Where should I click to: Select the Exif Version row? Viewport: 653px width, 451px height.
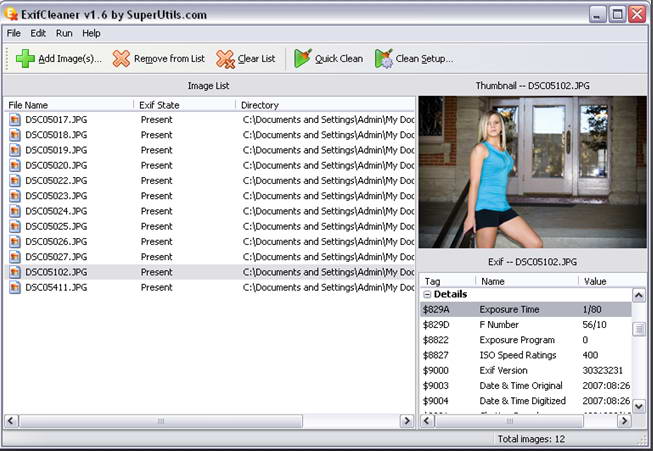coord(526,370)
